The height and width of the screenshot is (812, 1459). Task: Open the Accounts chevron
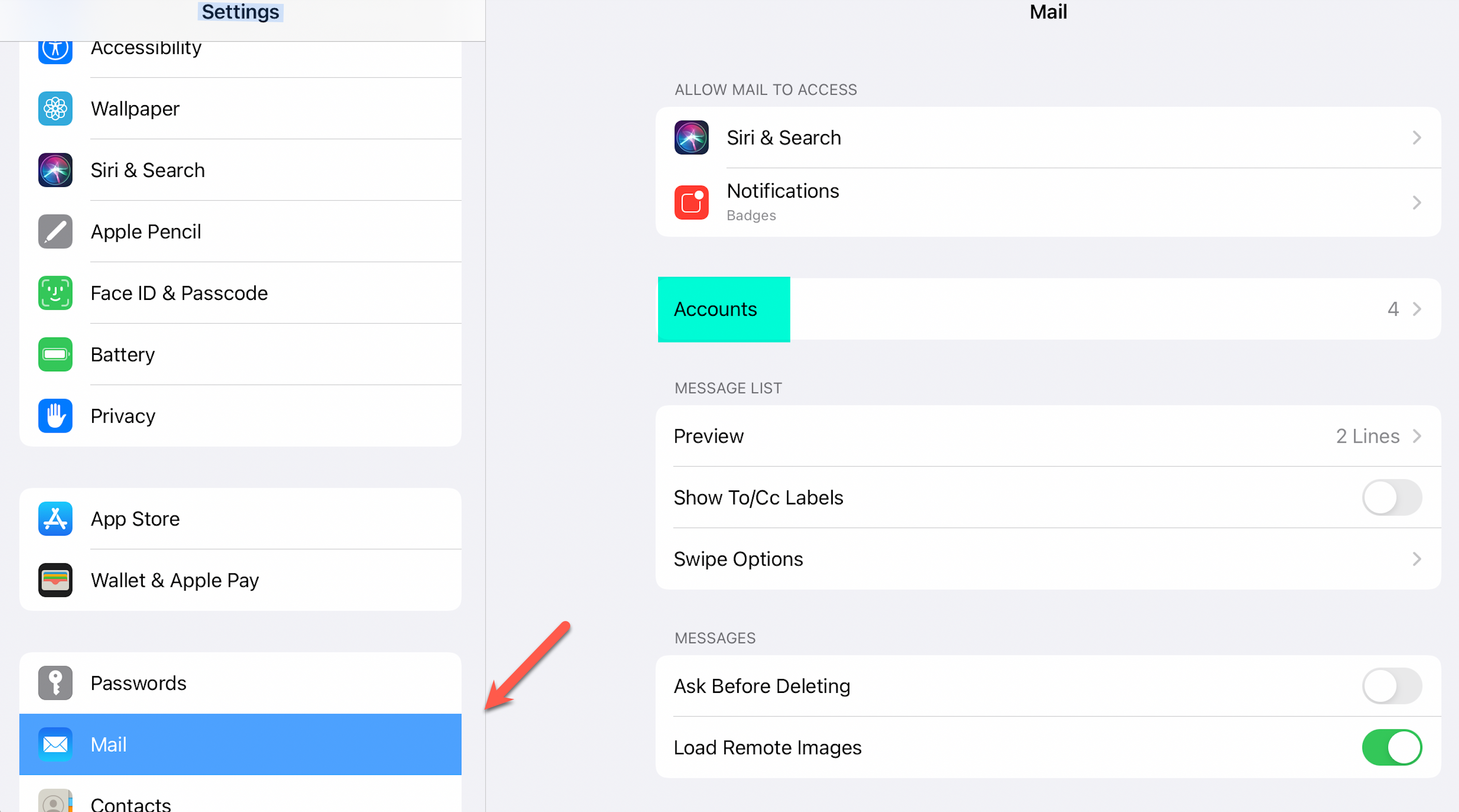pos(1417,309)
